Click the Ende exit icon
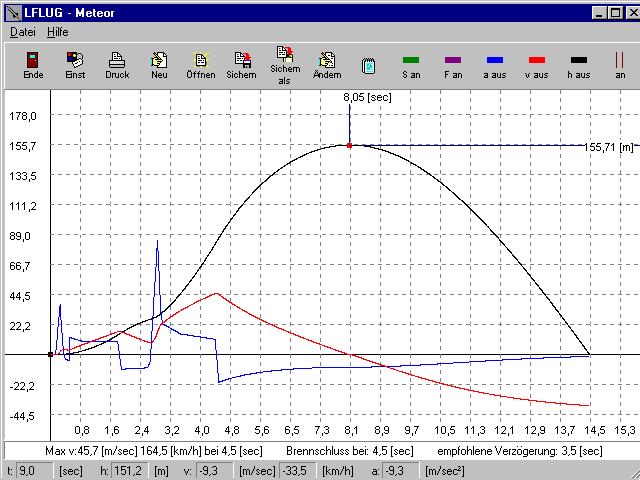 (x=32, y=65)
